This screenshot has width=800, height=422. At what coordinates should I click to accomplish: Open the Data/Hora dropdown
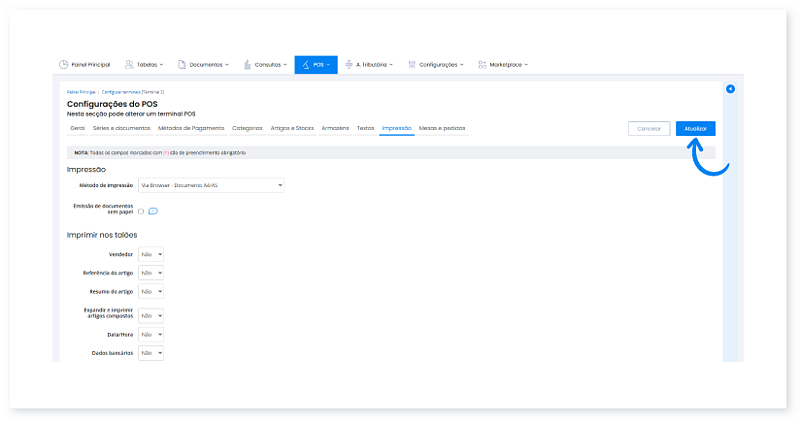click(151, 334)
